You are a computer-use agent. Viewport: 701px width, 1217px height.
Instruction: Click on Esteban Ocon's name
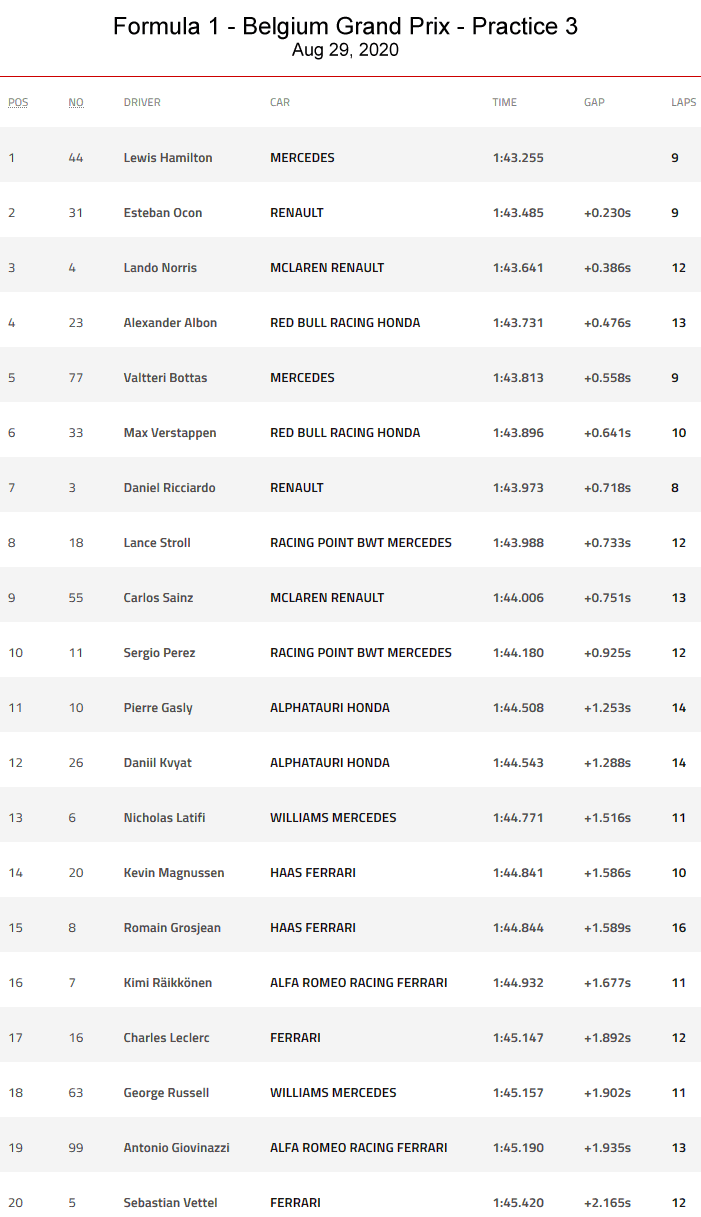click(163, 213)
